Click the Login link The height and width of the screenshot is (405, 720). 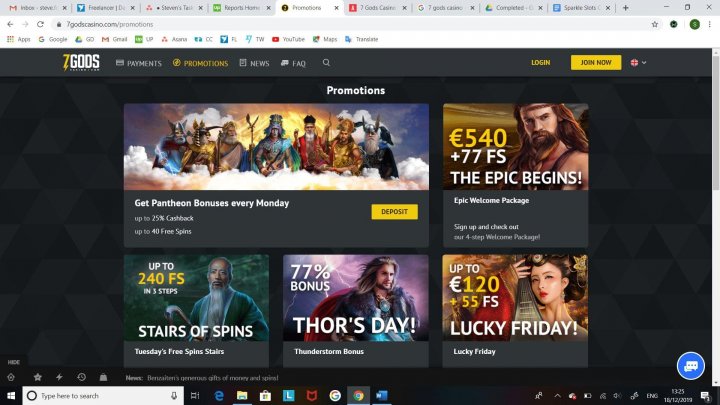540,62
